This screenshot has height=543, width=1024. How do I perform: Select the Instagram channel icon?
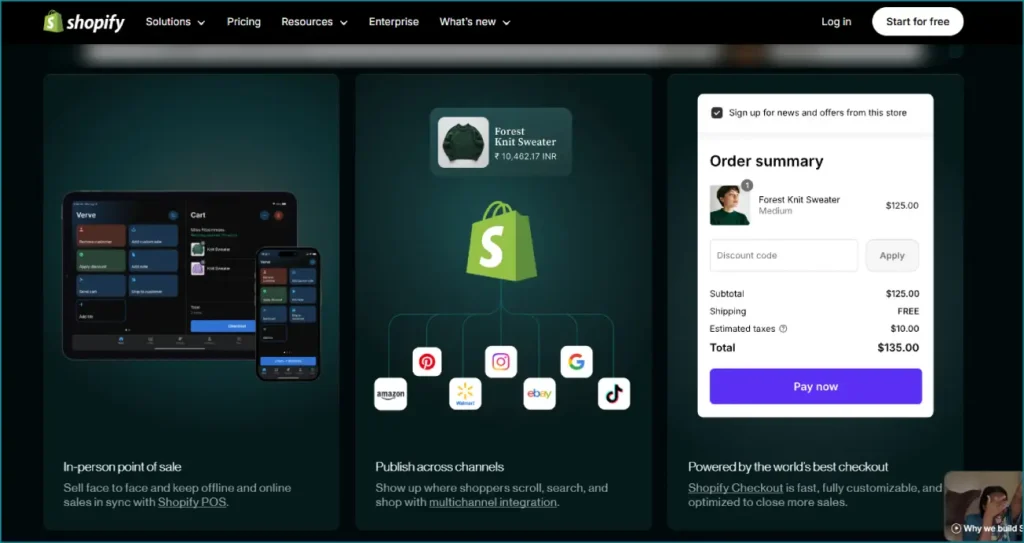501,361
